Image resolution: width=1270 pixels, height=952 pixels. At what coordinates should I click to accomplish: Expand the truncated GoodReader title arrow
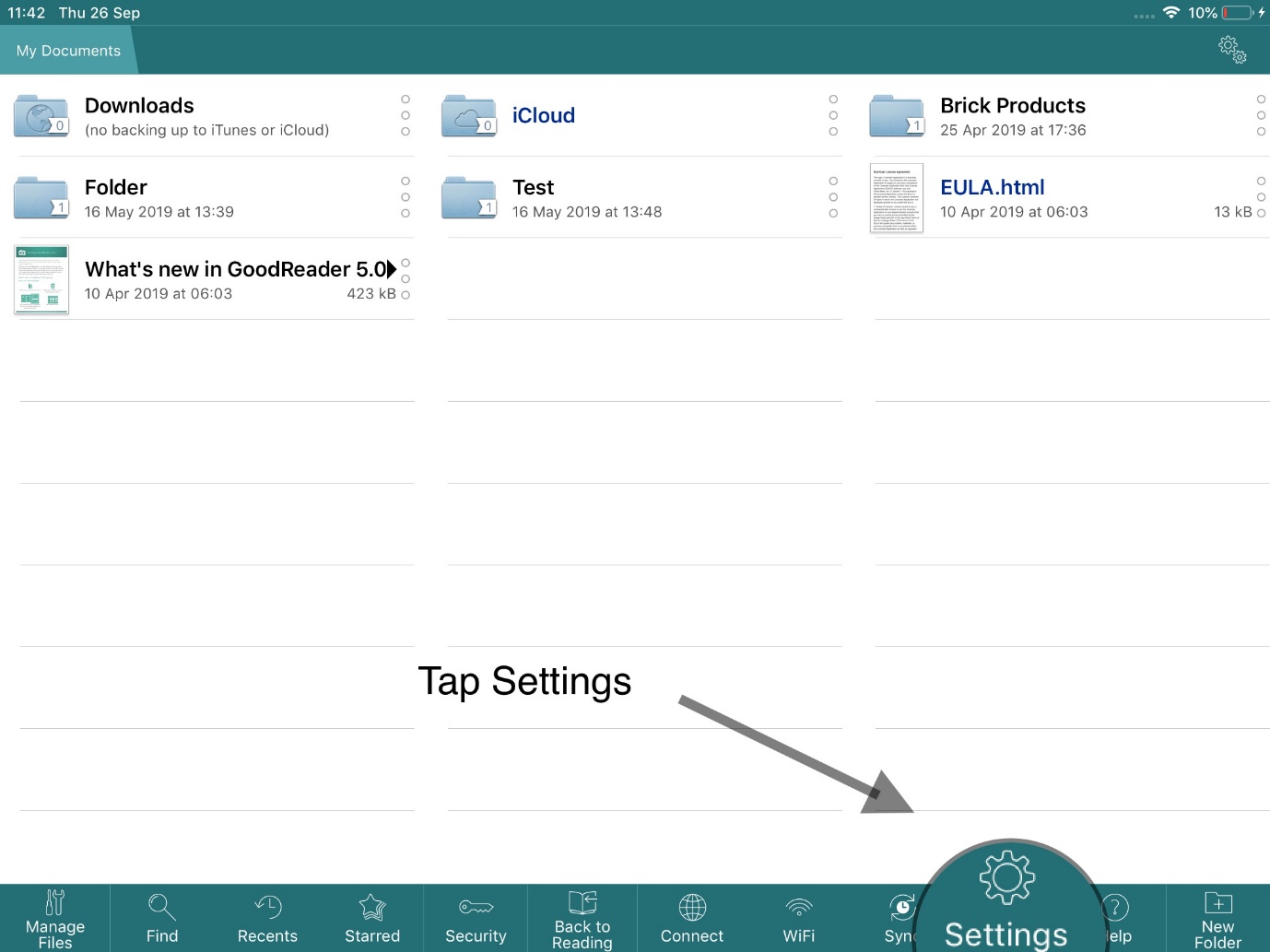point(392,269)
